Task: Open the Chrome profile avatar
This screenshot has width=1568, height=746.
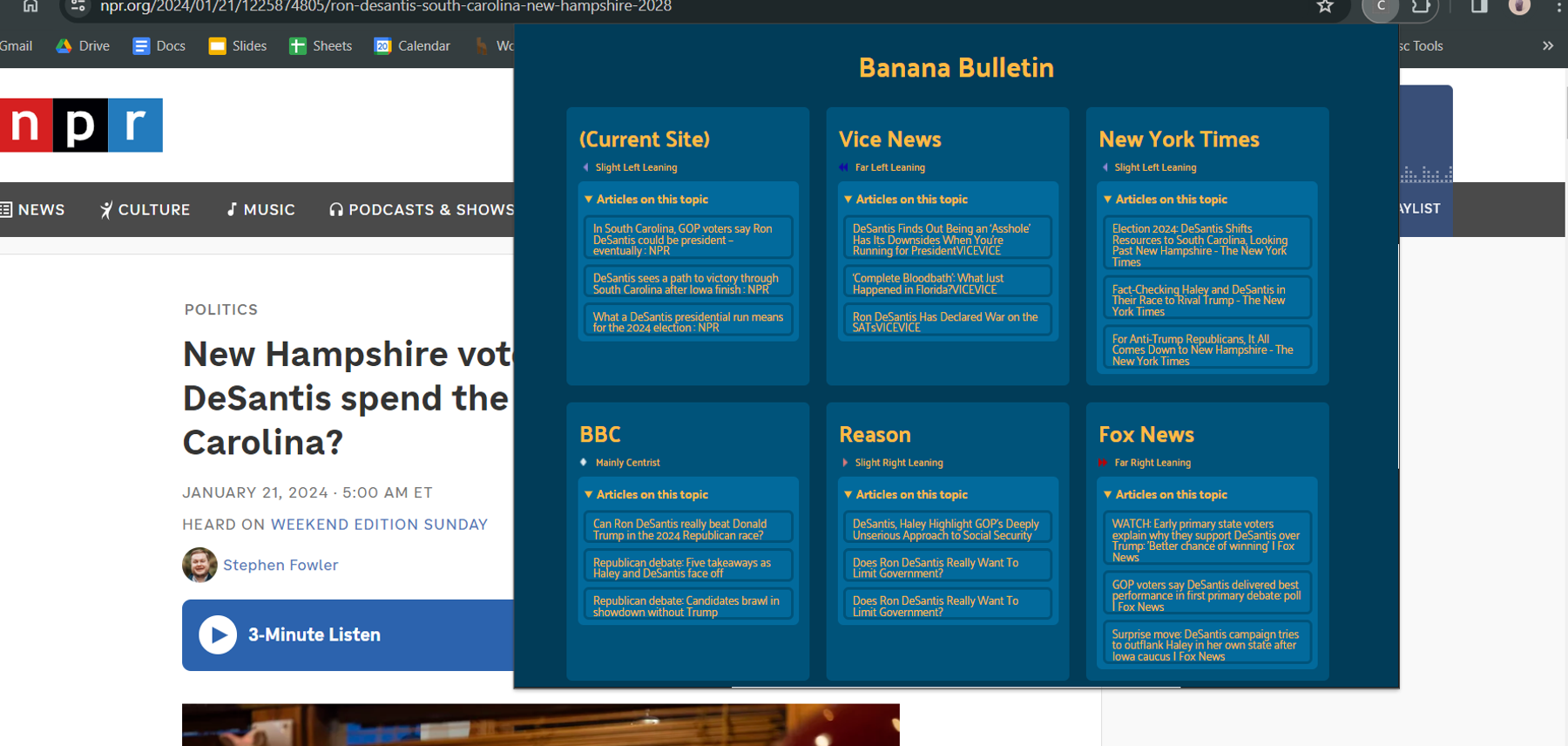Action: (1519, 7)
